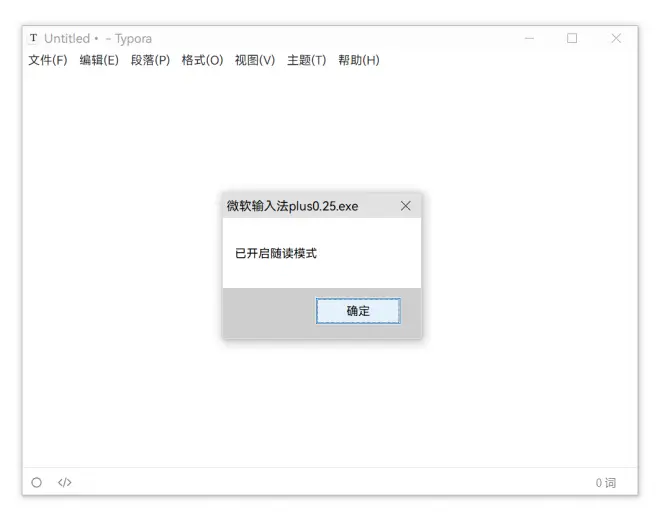This screenshot has width=660, height=514.
Task: Open the 视图(V) menu
Action: tap(255, 60)
